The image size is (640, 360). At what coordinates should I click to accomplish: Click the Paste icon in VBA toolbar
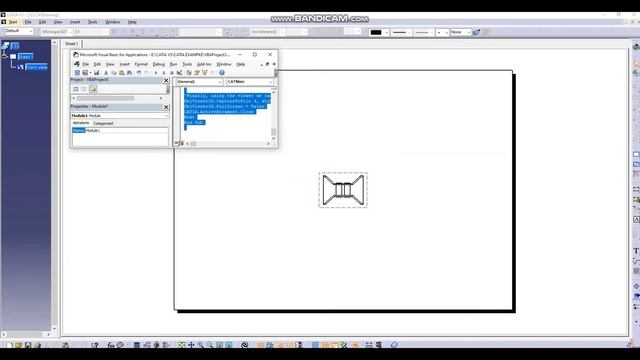click(x=122, y=73)
